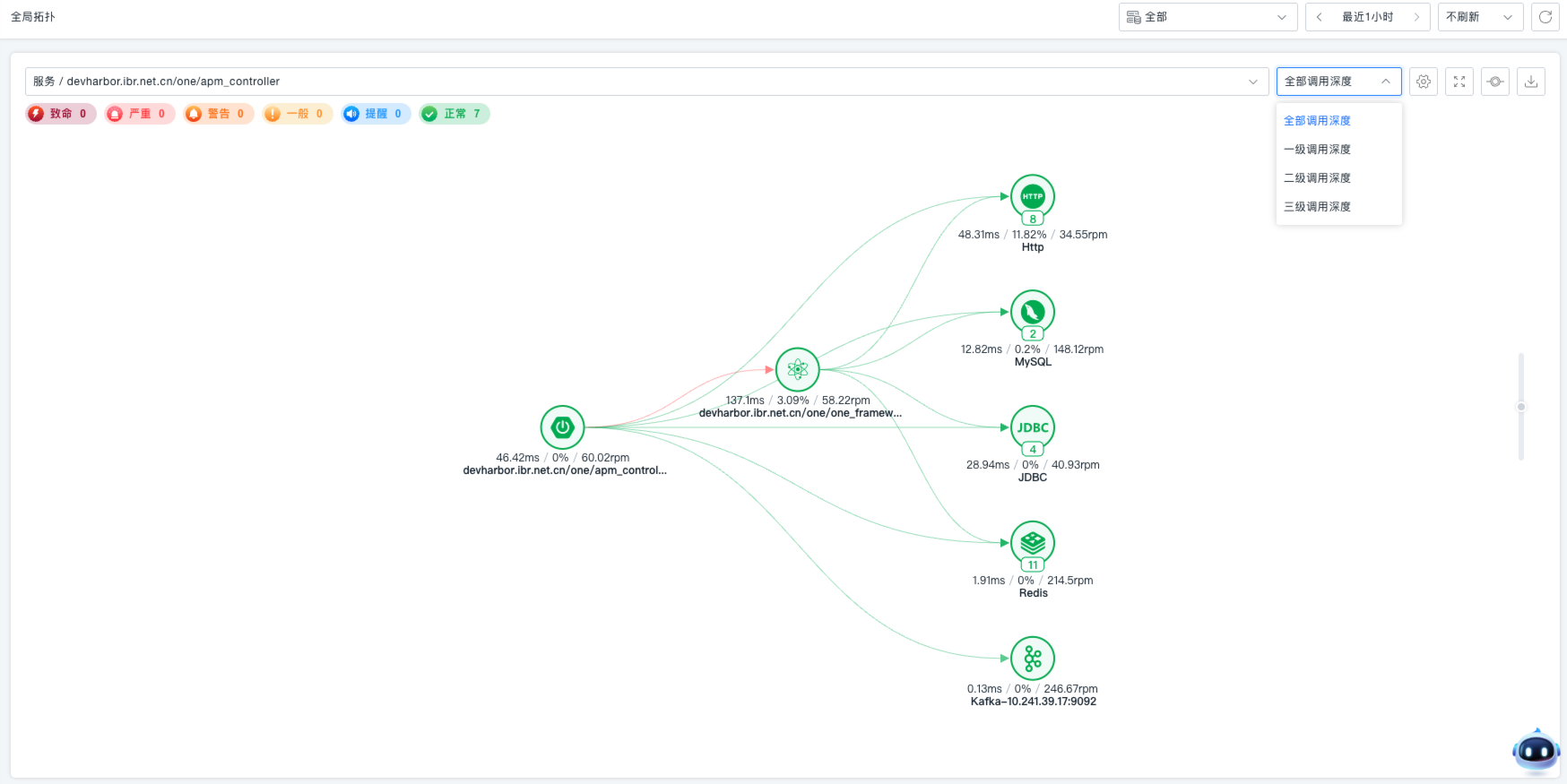Enter fullscreen topology view
The height and width of the screenshot is (784, 1567).
coord(1459,82)
